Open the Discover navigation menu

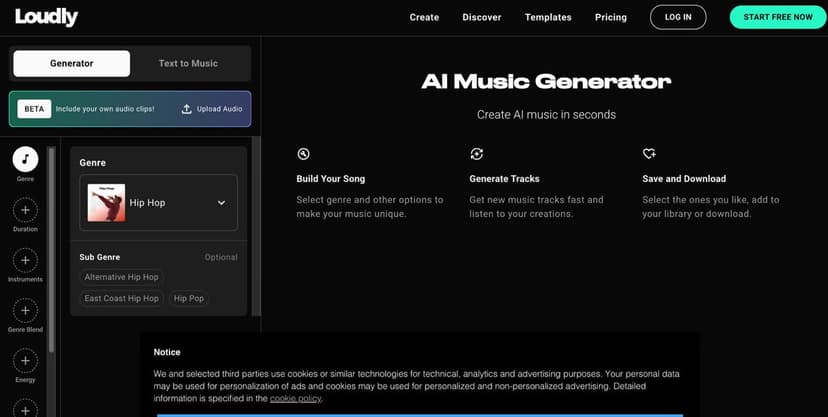point(481,17)
